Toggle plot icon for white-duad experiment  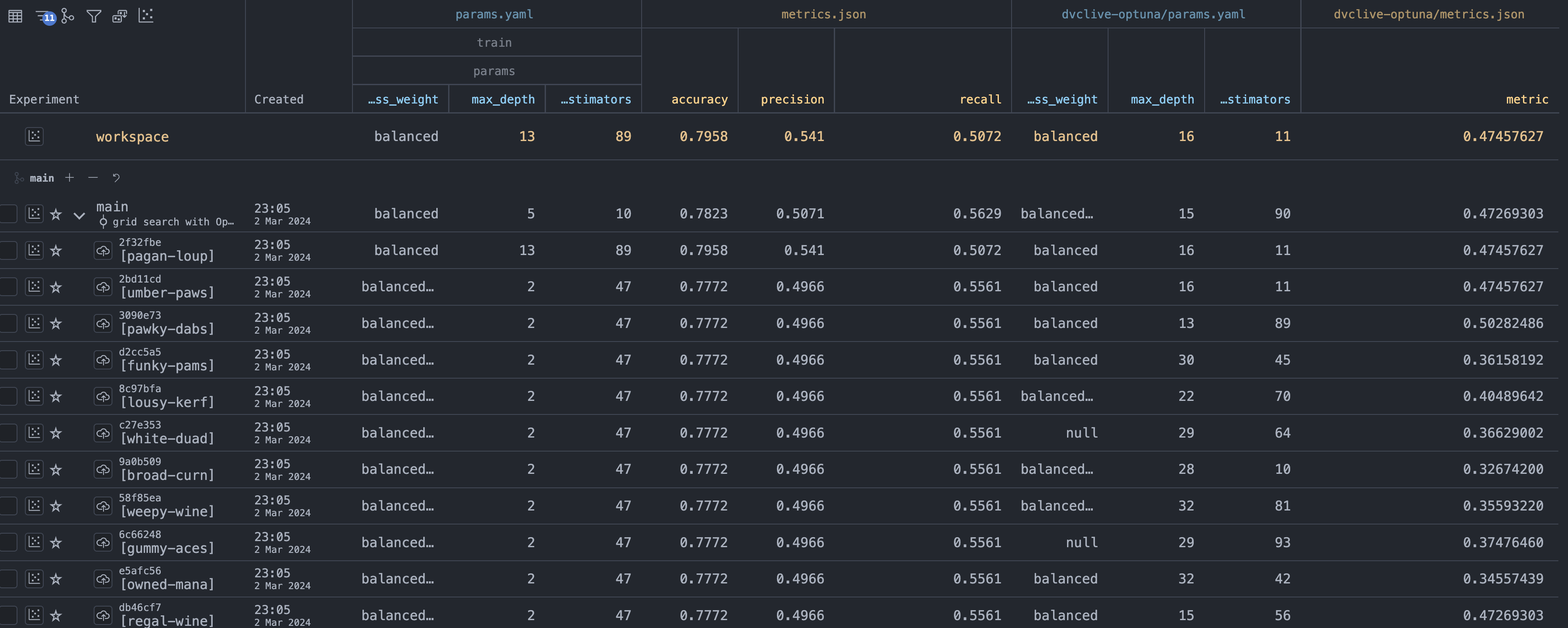tap(34, 433)
